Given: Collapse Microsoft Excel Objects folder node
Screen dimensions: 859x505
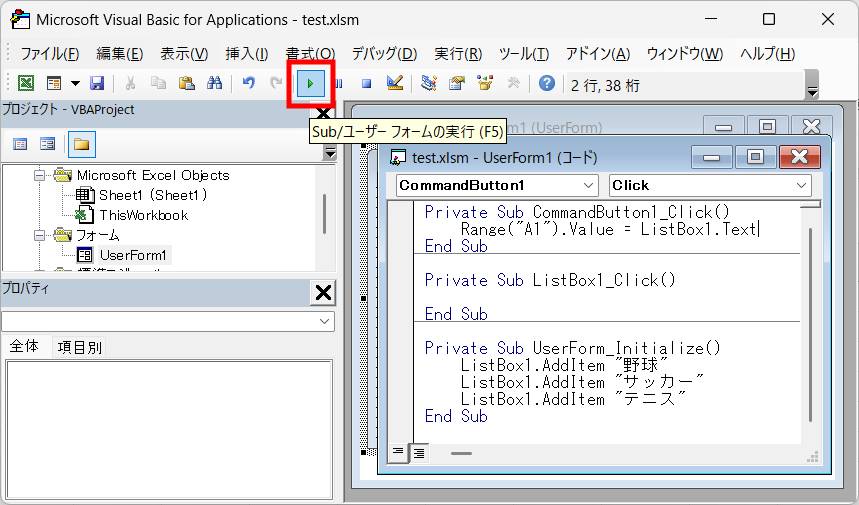Looking at the screenshot, I should click(39, 175).
